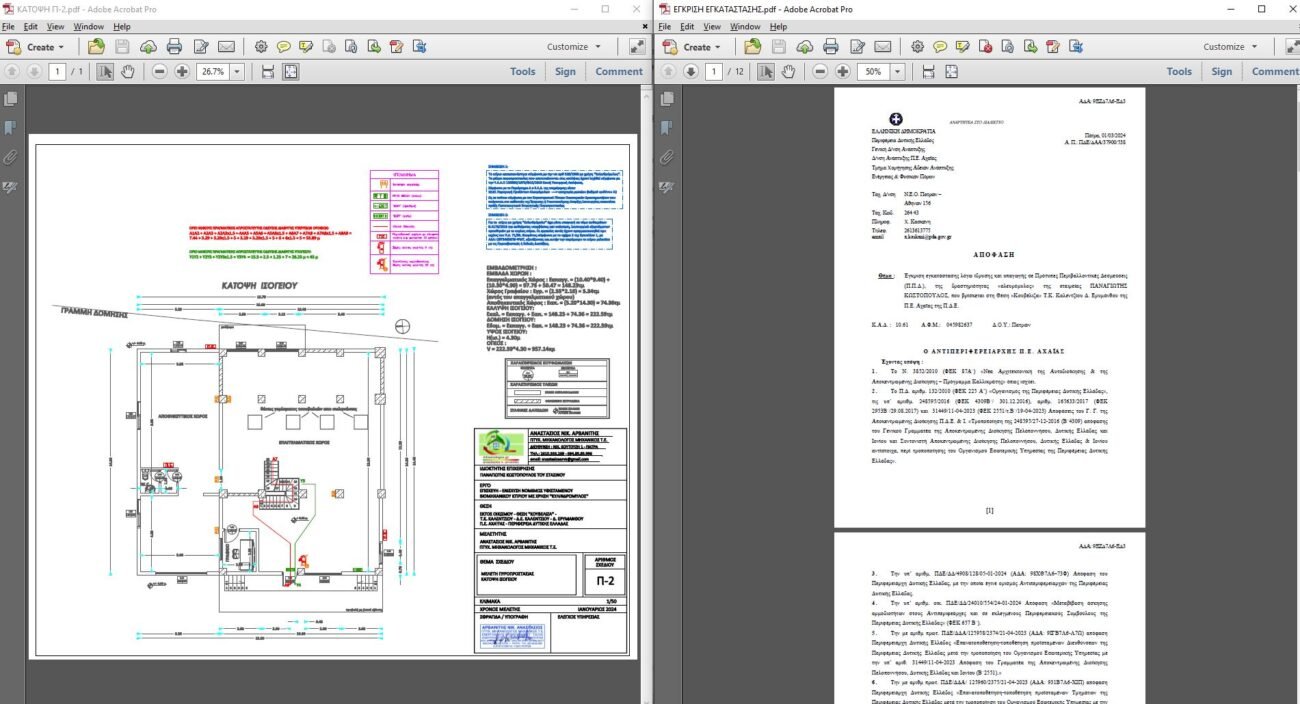Click the Open file icon in the right window

pyautogui.click(x=752, y=47)
